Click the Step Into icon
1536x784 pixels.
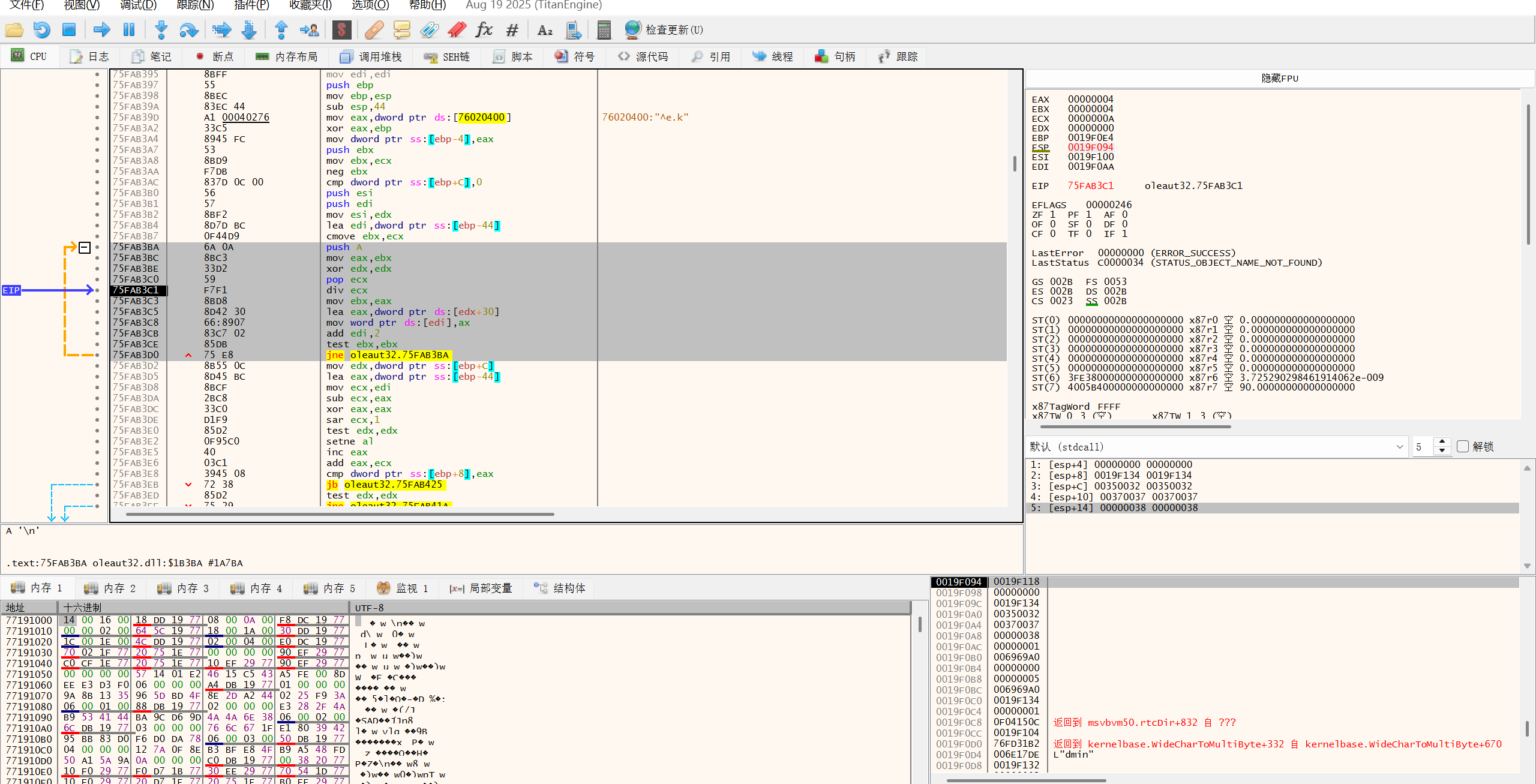(161, 29)
